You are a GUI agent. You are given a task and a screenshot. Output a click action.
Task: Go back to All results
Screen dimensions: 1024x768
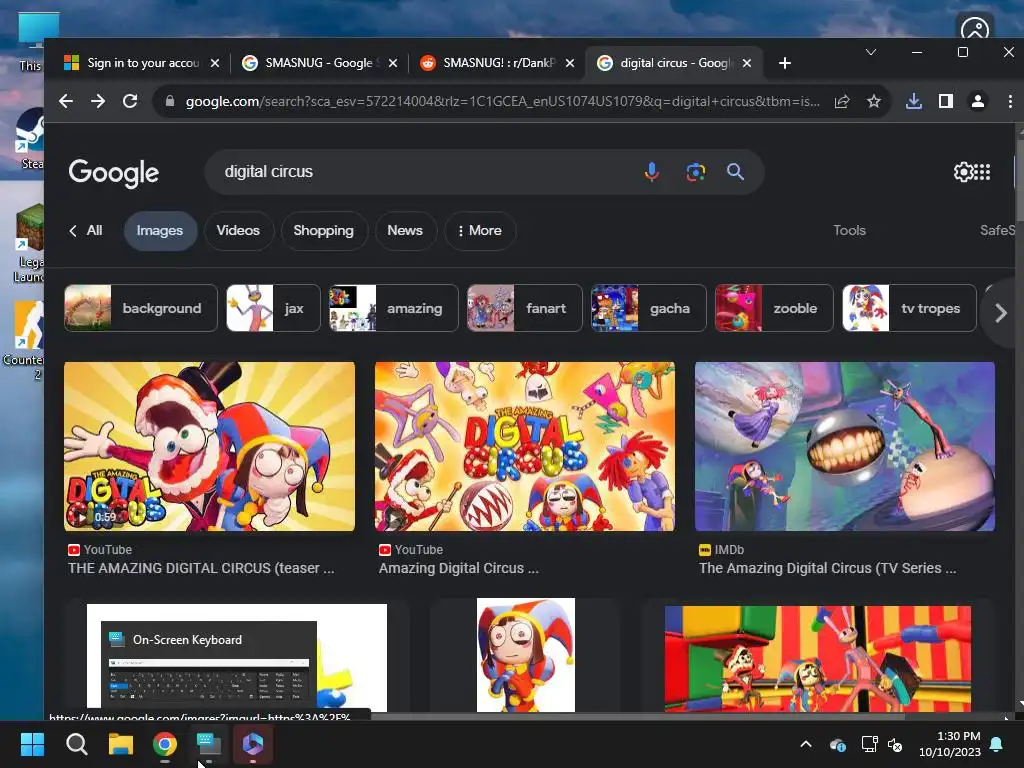(x=86, y=231)
